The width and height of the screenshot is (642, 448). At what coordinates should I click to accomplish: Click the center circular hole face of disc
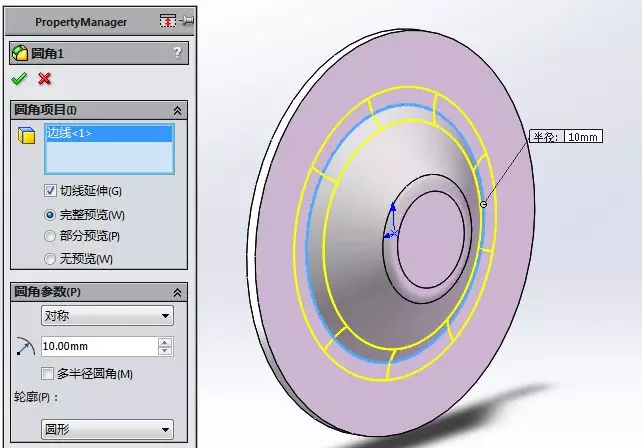coord(430,240)
